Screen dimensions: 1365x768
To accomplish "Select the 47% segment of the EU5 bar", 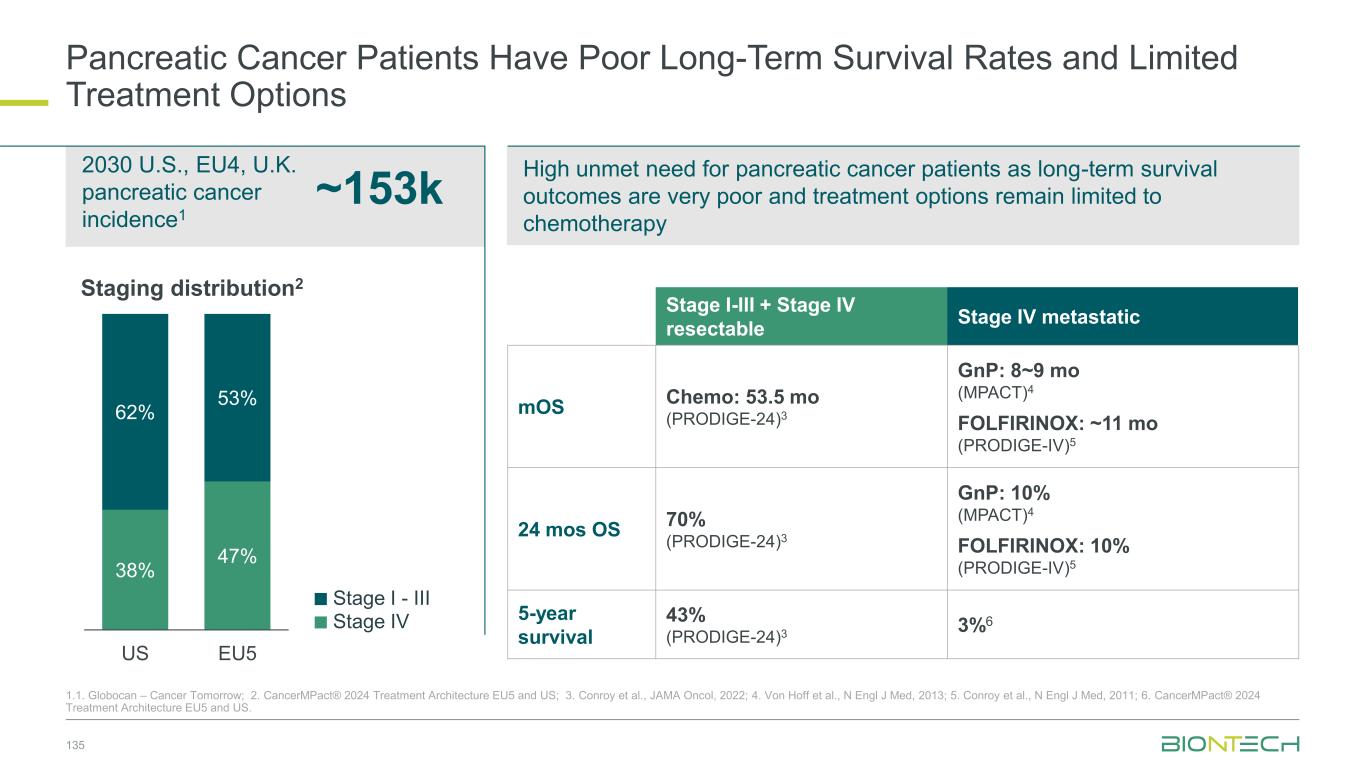I will 237,556.
